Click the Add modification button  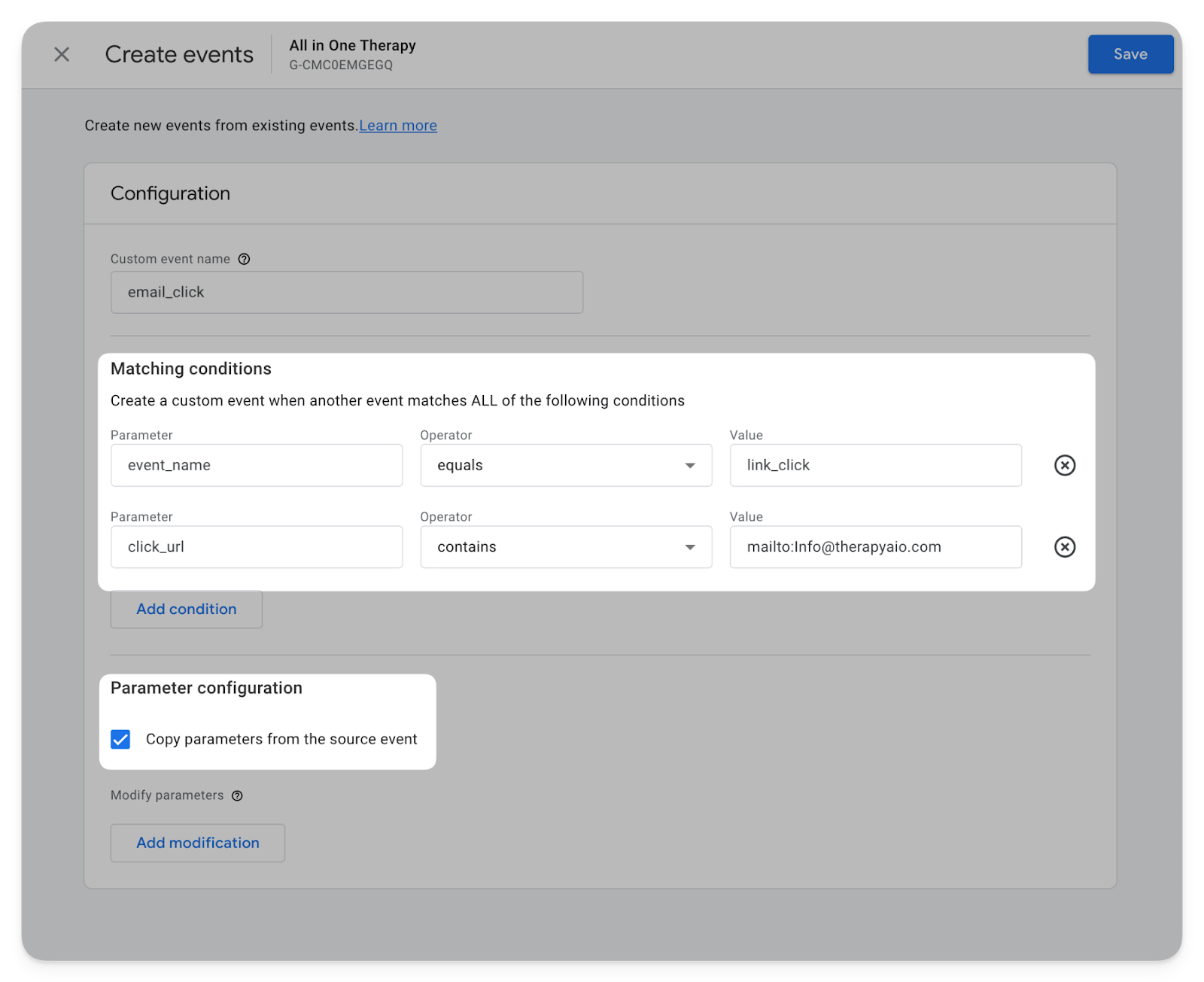coord(197,843)
